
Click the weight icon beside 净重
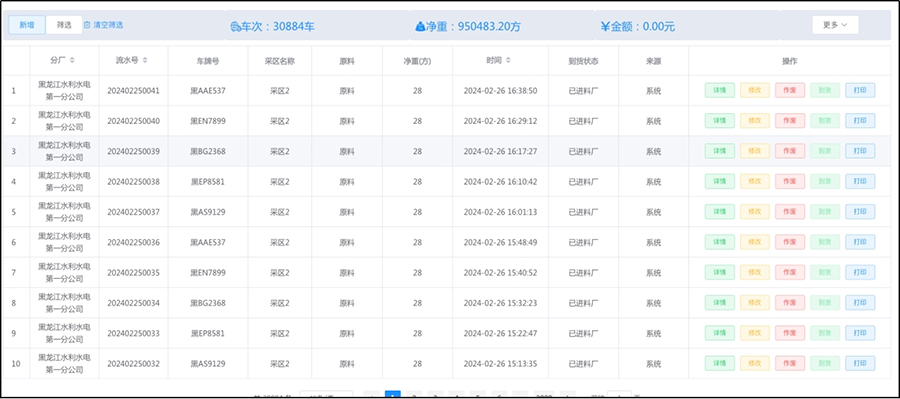click(420, 26)
